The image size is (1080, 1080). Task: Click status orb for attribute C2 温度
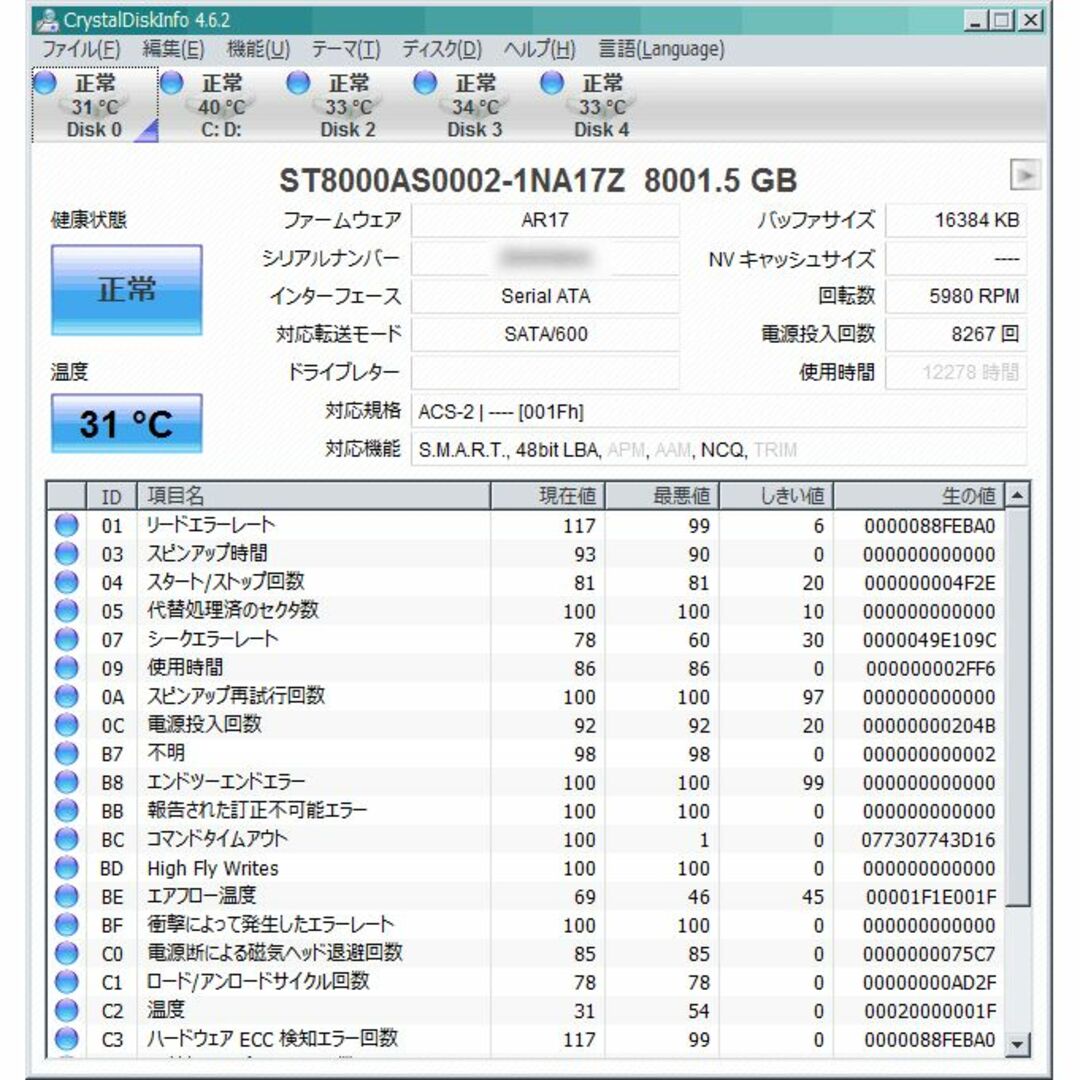[x=67, y=1011]
